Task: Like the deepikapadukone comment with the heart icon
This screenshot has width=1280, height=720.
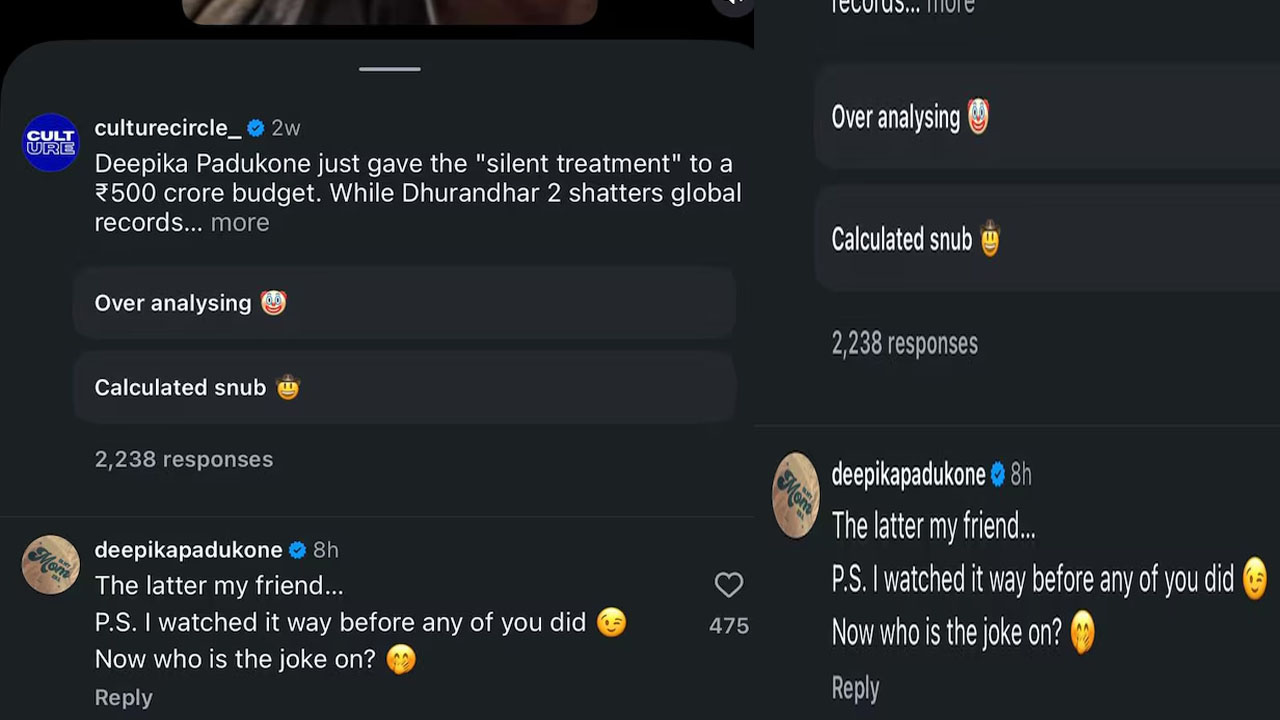Action: click(x=728, y=585)
